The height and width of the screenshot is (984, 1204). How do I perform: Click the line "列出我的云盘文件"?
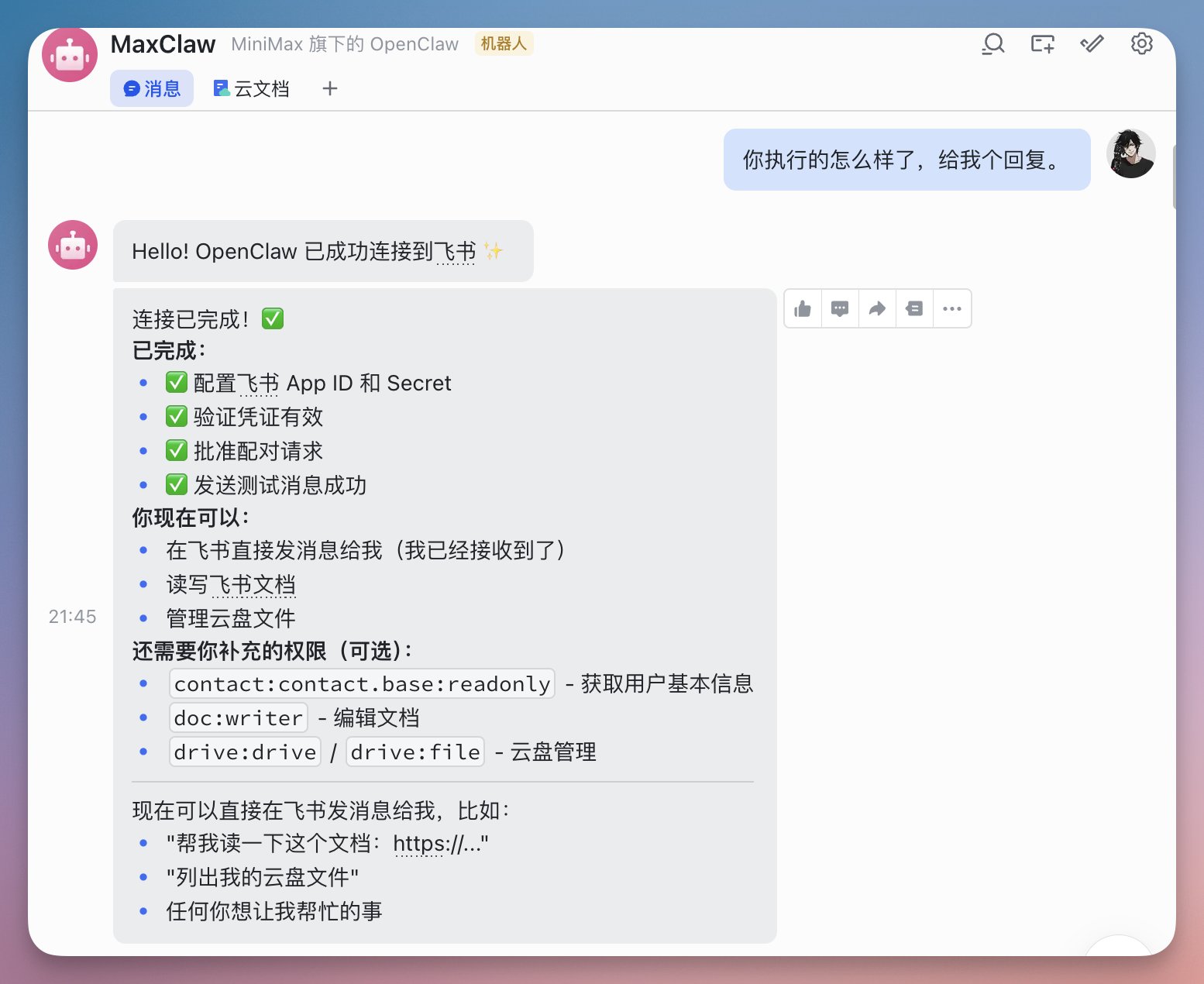point(263,877)
